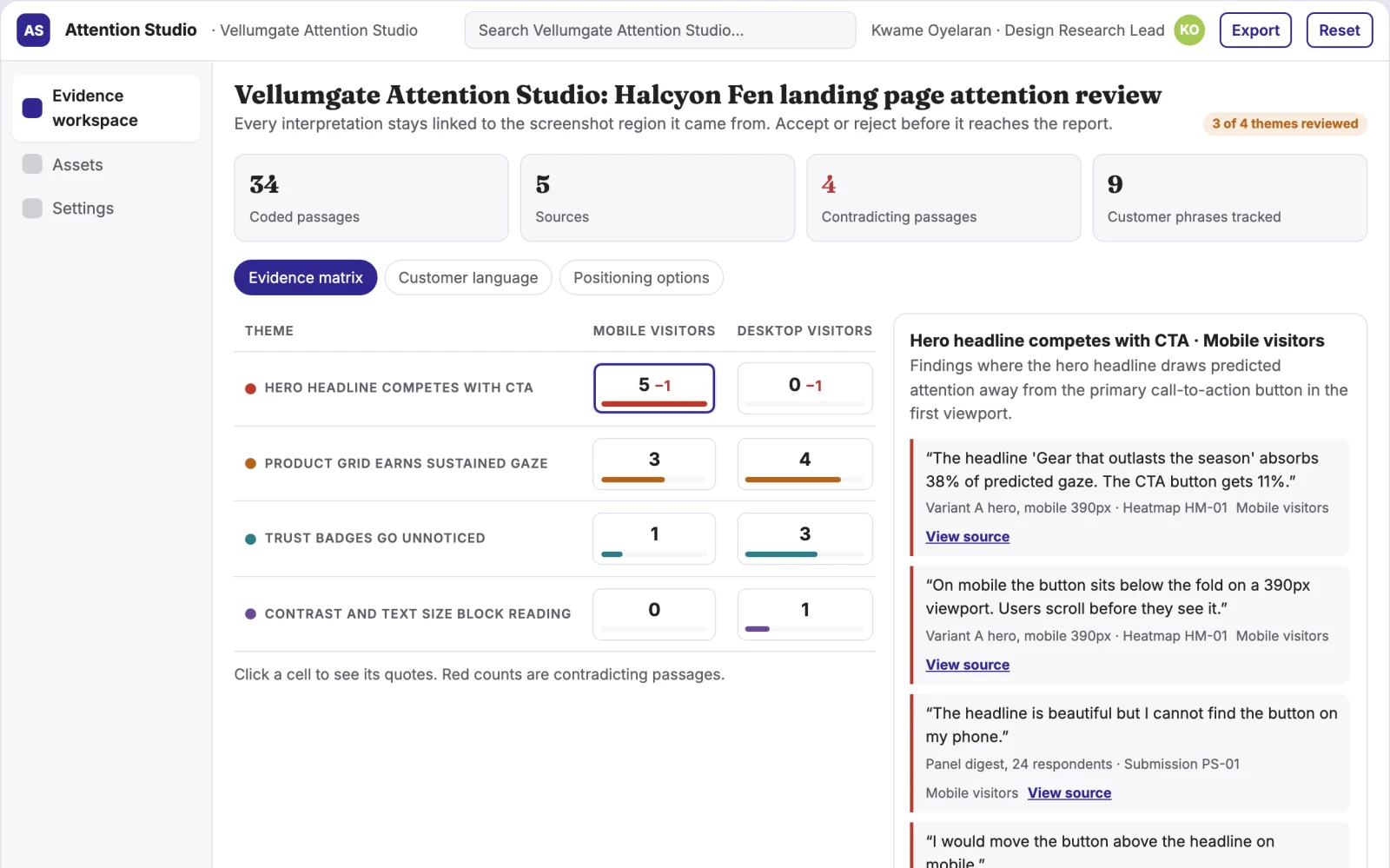Select Contrast and text size mobile cell
This screenshot has height=868, width=1390.
pos(654,614)
